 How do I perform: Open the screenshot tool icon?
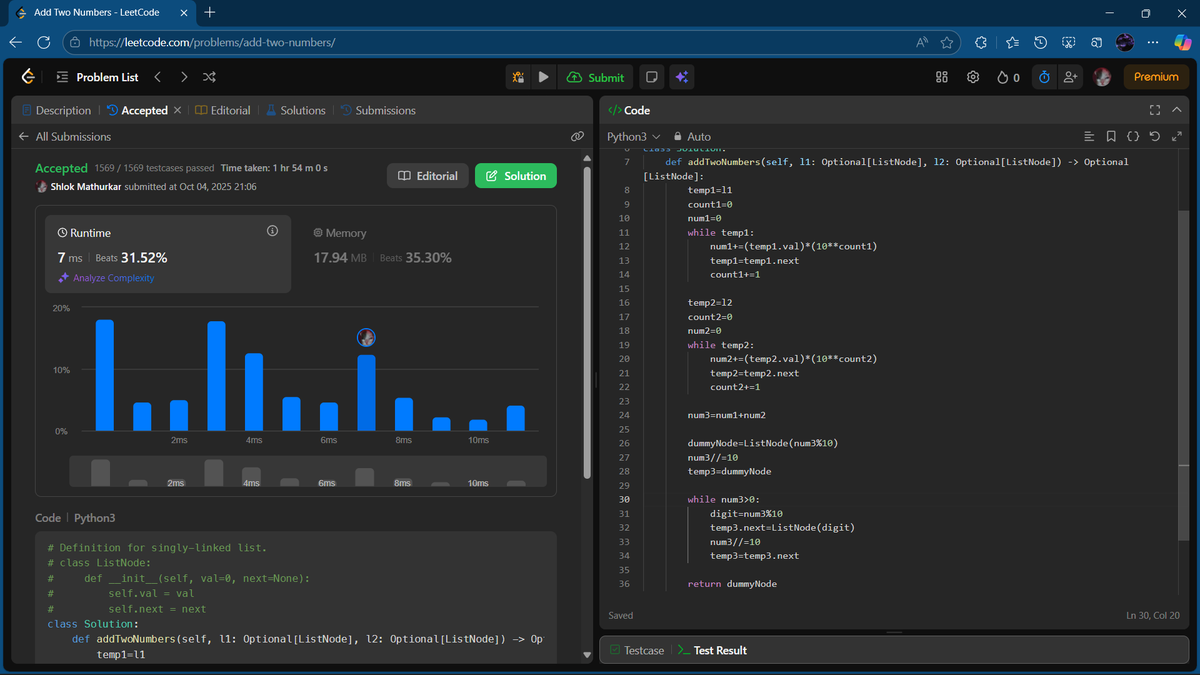pyautogui.click(x=1068, y=42)
